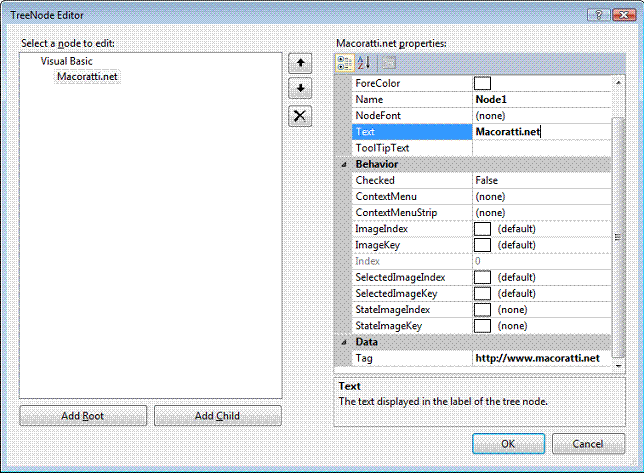This screenshot has width=644, height=473.
Task: Edit the Tag value http://www.macoratti.net
Action: pyautogui.click(x=542, y=358)
